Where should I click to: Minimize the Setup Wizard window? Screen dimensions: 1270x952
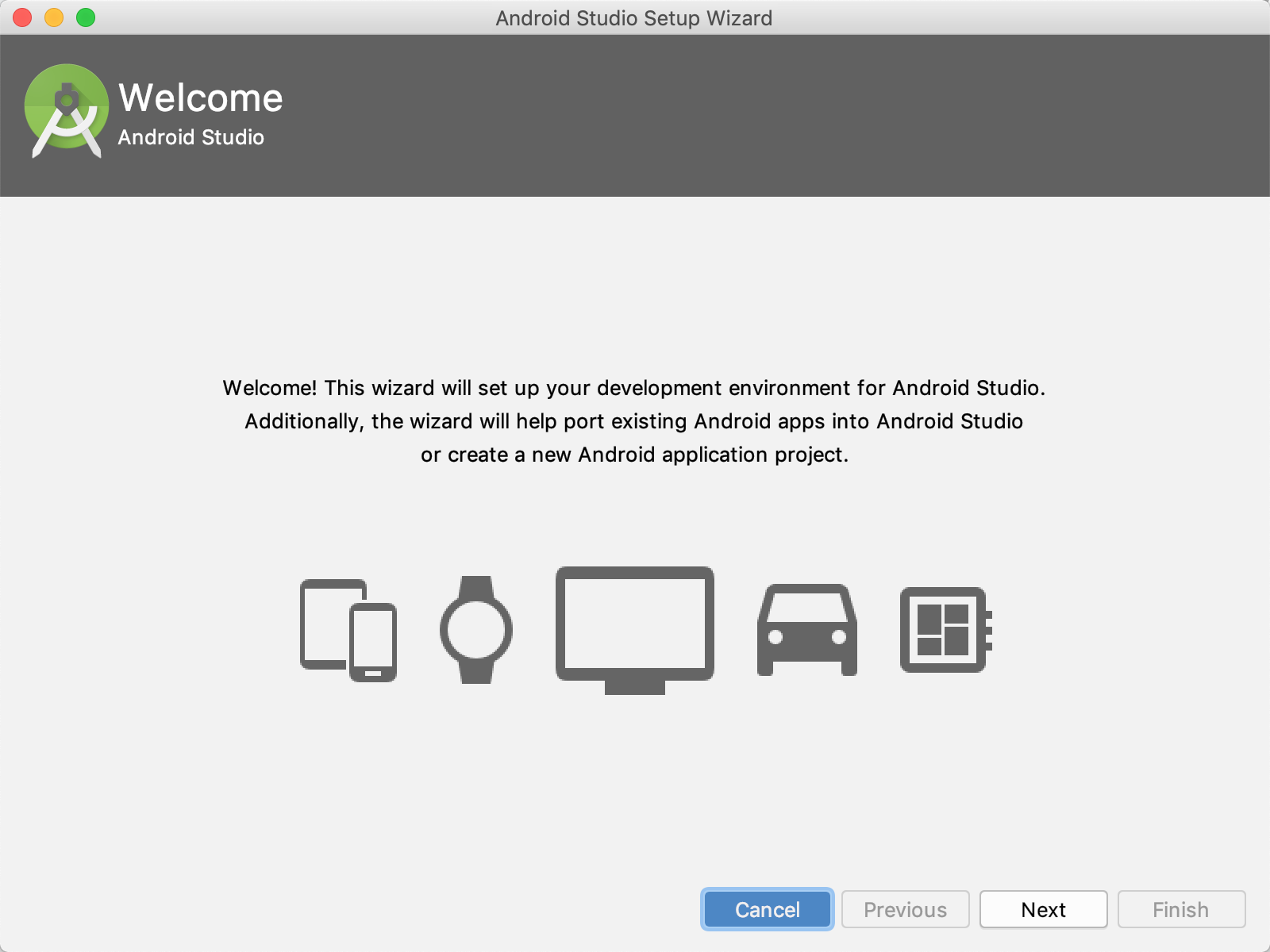pos(54,17)
